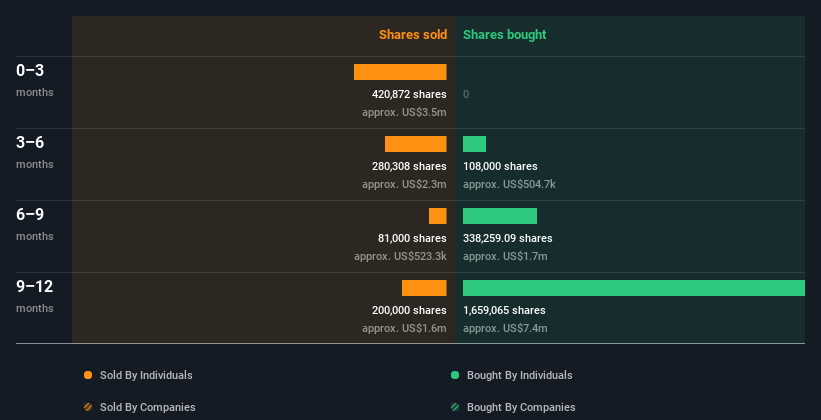Click the approx. US$523.3k value
The image size is (821, 420).
point(401,256)
